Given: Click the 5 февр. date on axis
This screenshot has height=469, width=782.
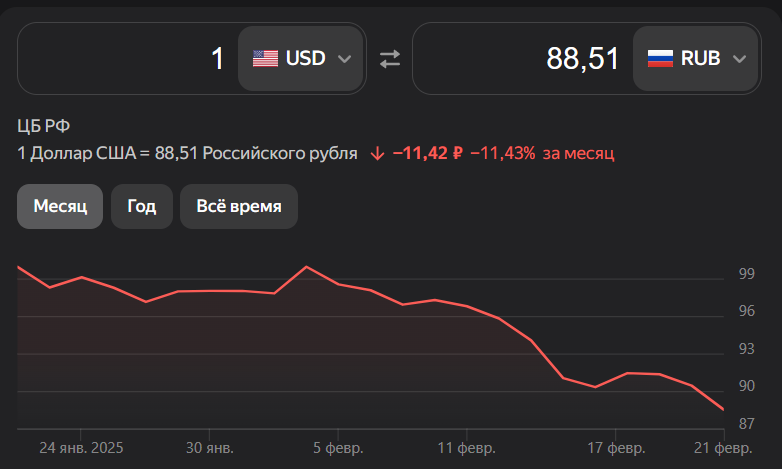Looking at the screenshot, I should (x=337, y=447).
